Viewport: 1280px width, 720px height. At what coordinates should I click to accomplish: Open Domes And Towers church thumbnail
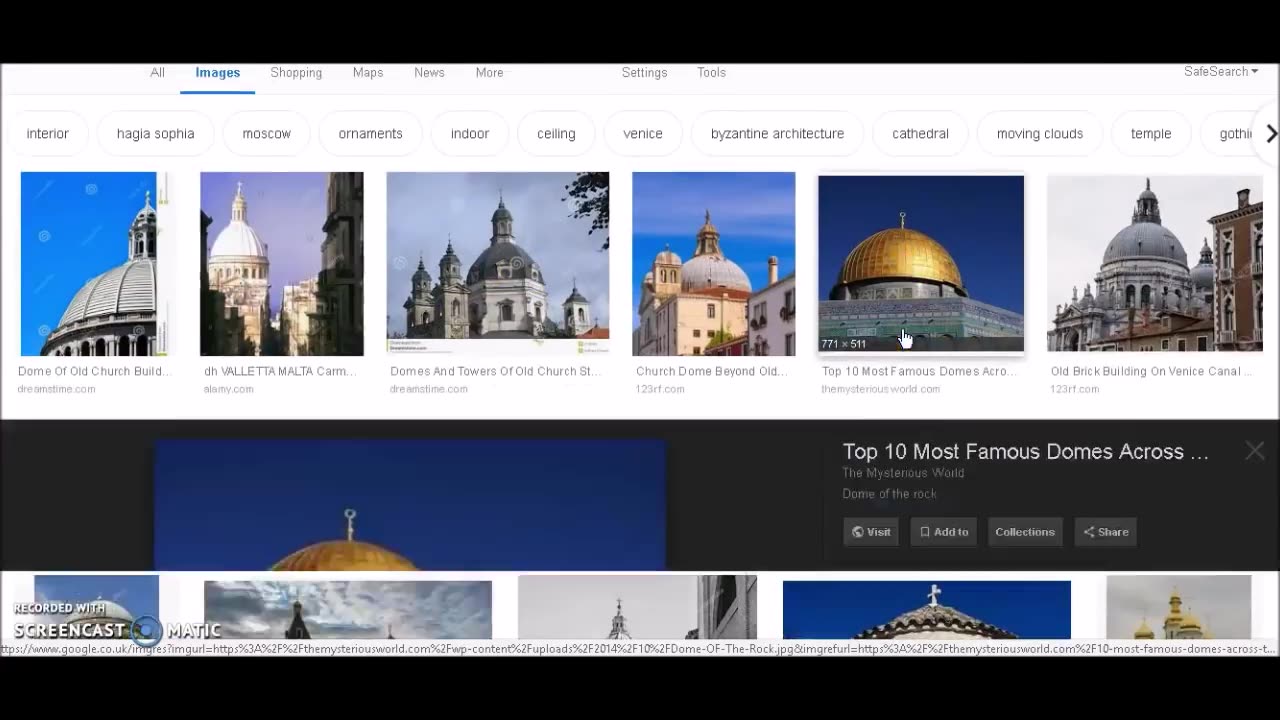pyautogui.click(x=498, y=264)
